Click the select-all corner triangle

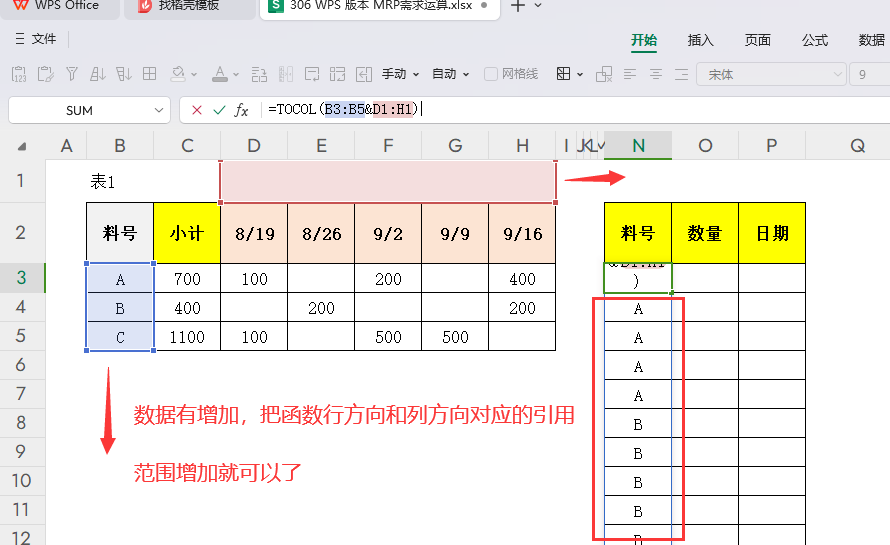point(22,146)
